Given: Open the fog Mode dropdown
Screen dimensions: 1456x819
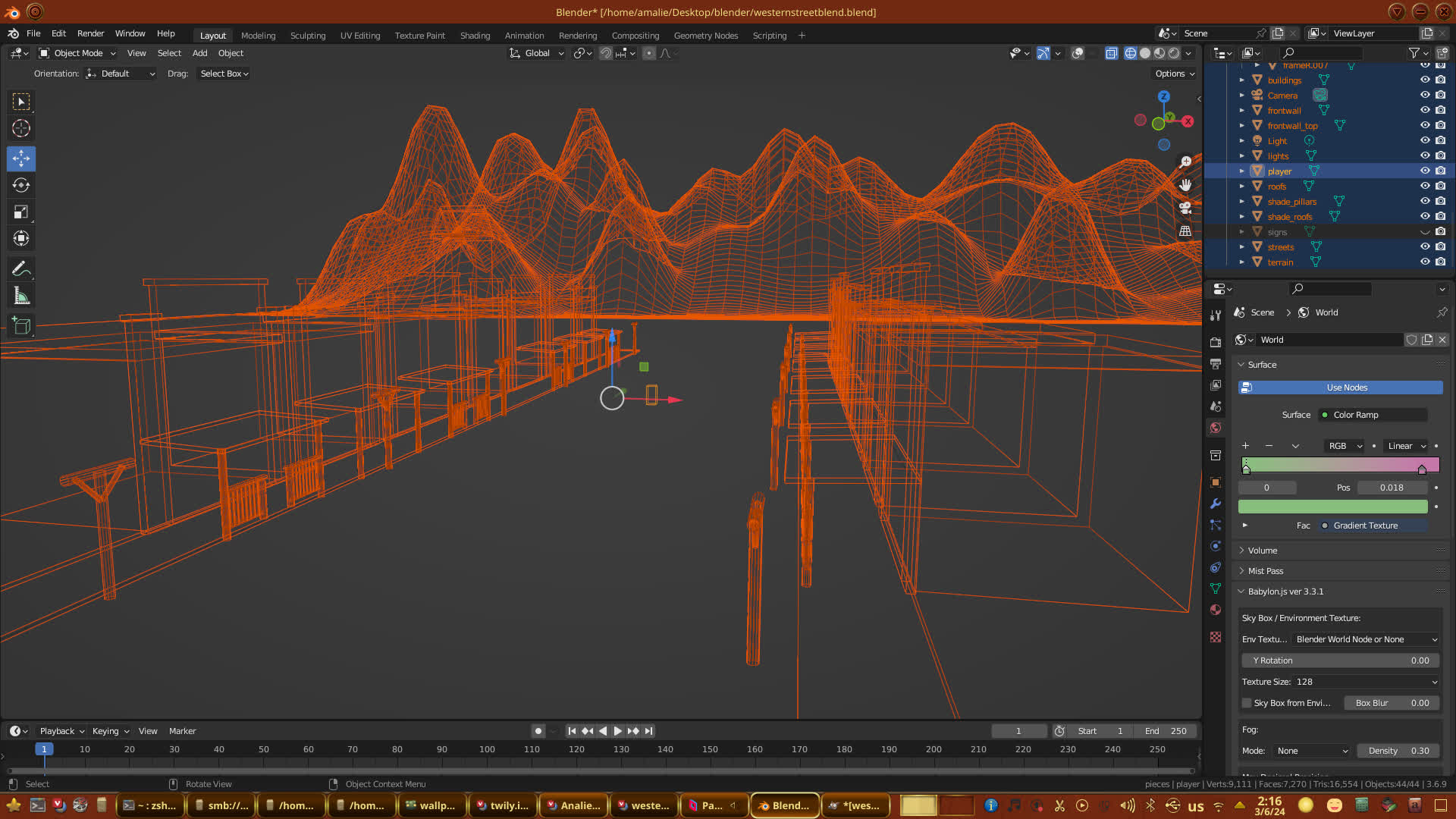Looking at the screenshot, I should (1312, 751).
